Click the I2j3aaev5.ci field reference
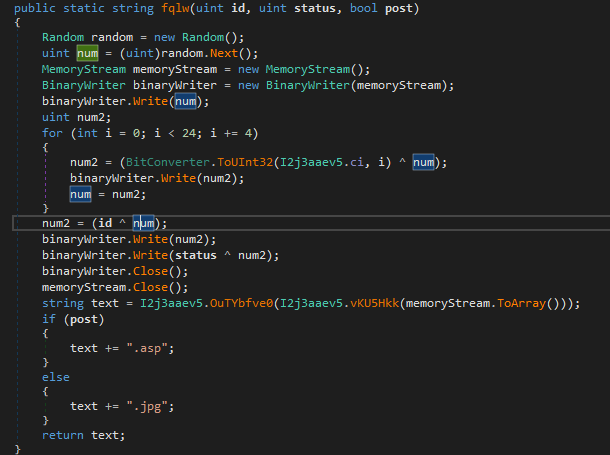This screenshot has height=455, width=610. pos(322,162)
